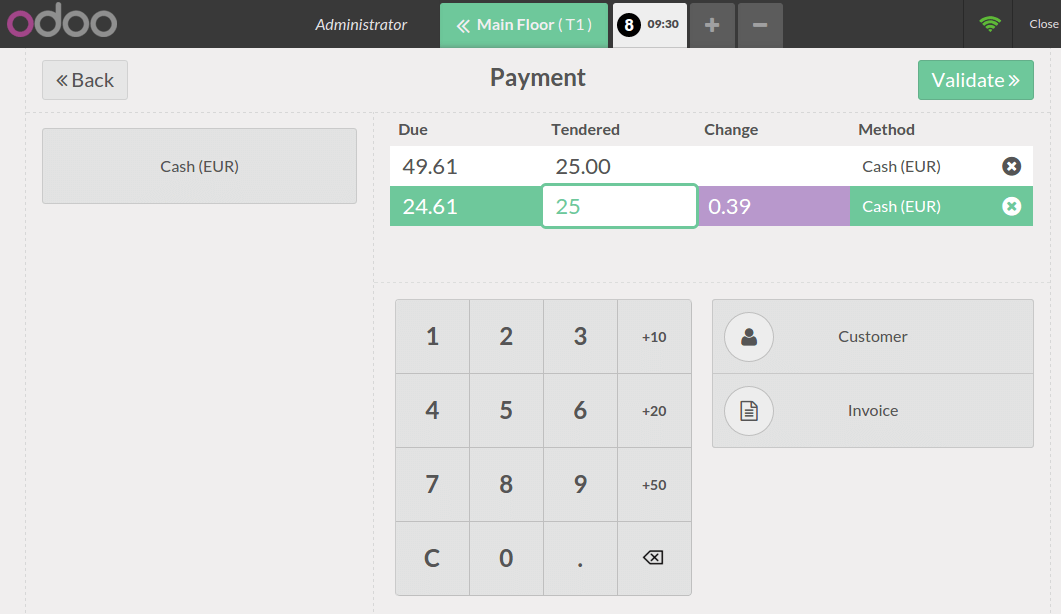Viewport: 1061px width, 614px height.
Task: Remove current order with minus button
Action: pos(760,25)
